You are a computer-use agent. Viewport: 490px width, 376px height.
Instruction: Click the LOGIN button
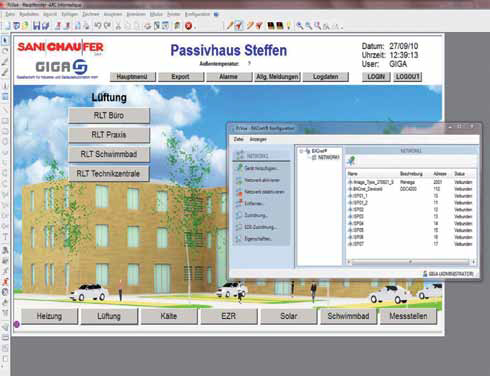tap(376, 77)
